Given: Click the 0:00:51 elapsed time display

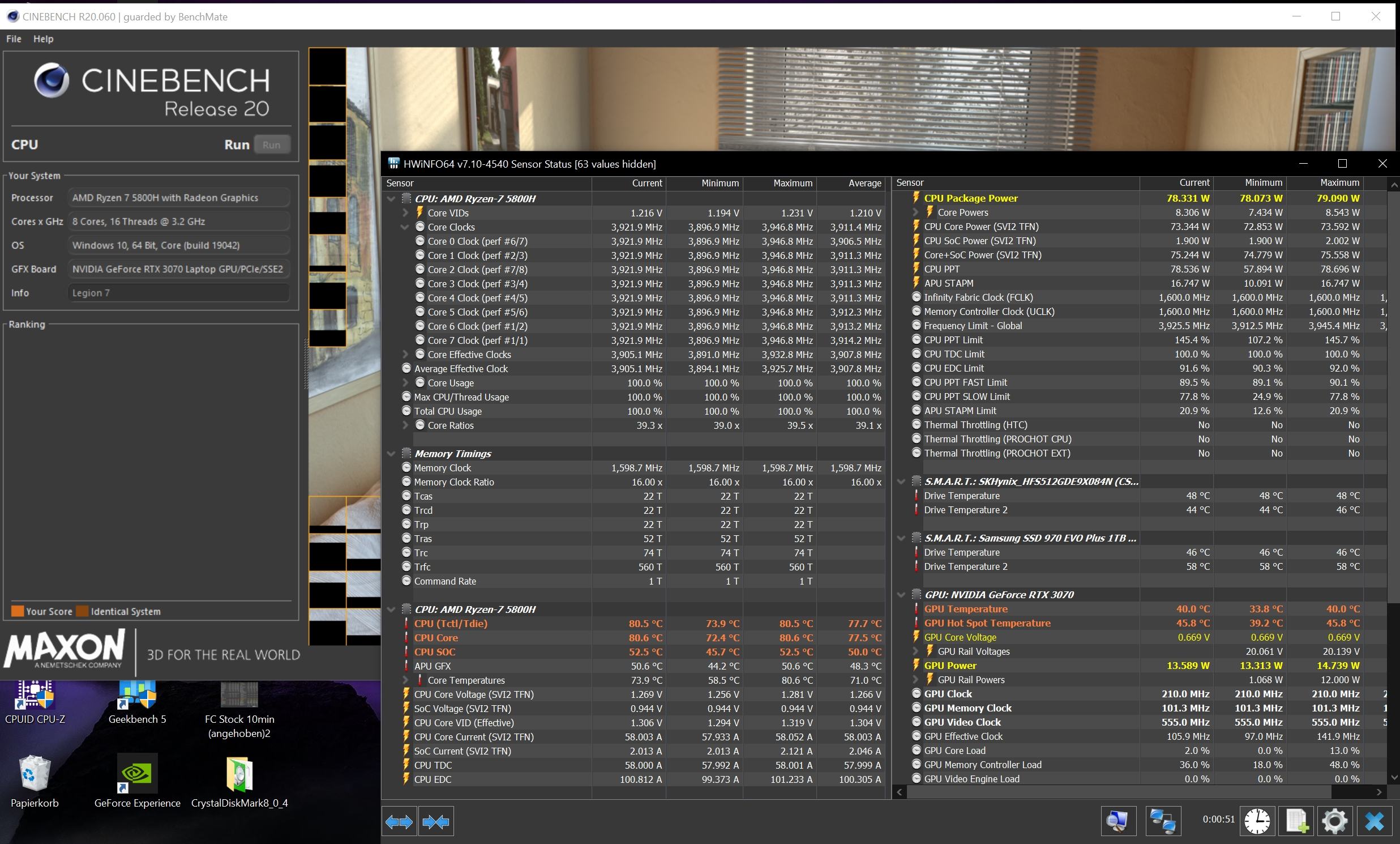Looking at the screenshot, I should coord(1218,820).
